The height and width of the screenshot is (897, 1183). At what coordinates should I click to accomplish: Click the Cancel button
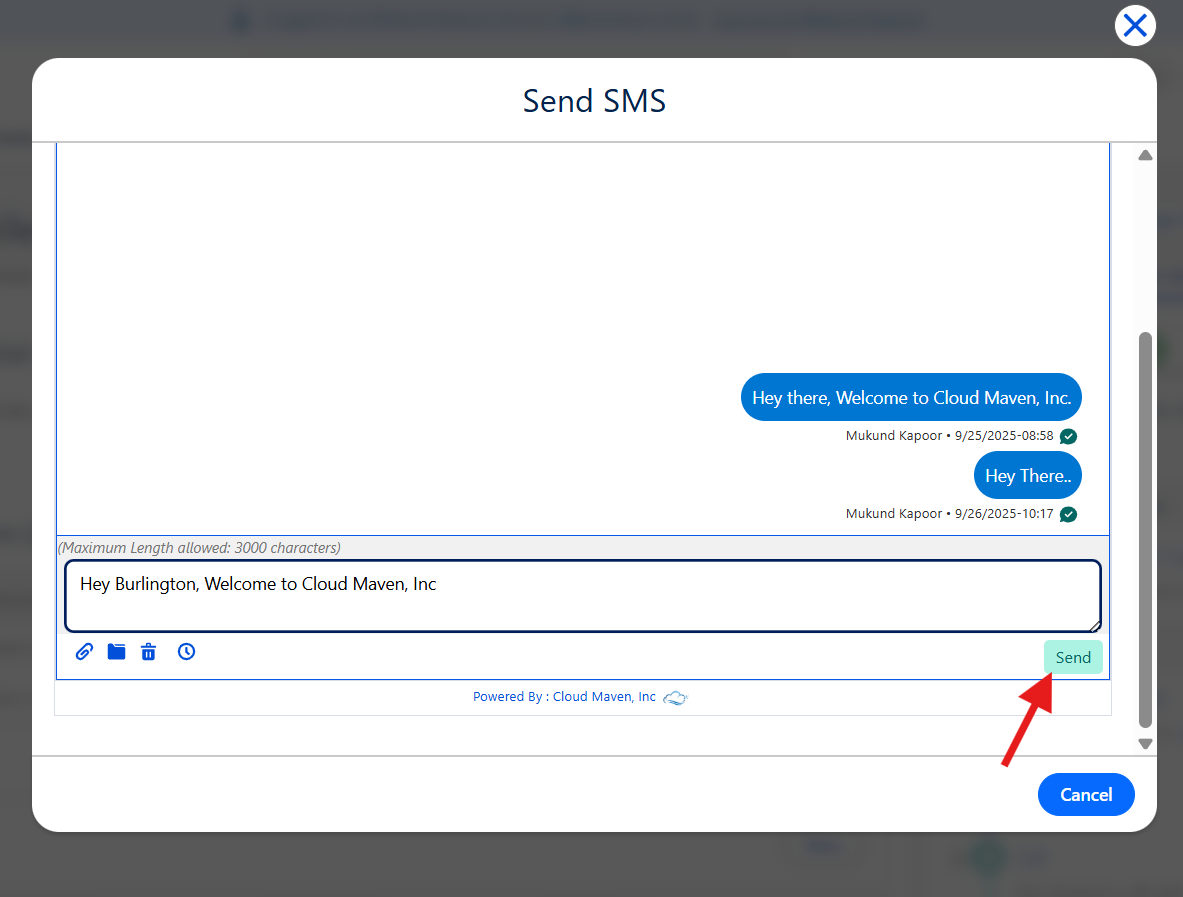point(1086,794)
